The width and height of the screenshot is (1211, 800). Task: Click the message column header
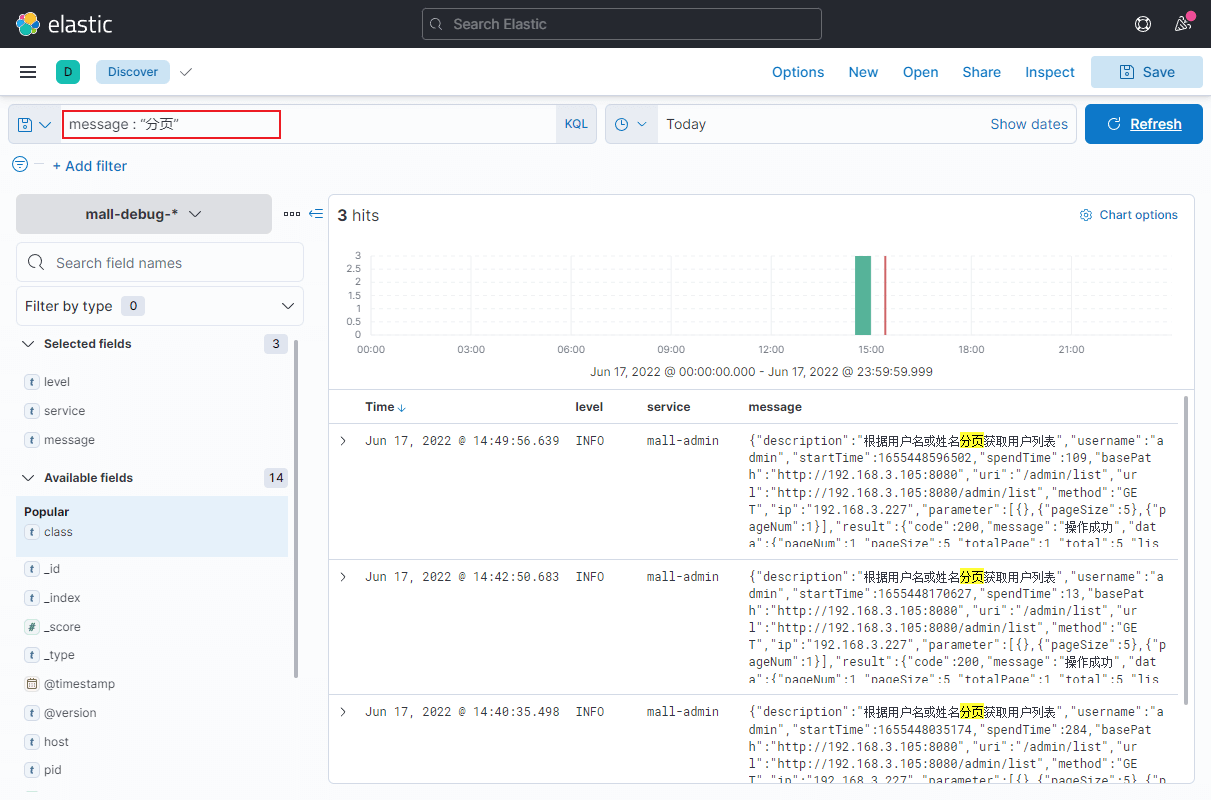(775, 407)
